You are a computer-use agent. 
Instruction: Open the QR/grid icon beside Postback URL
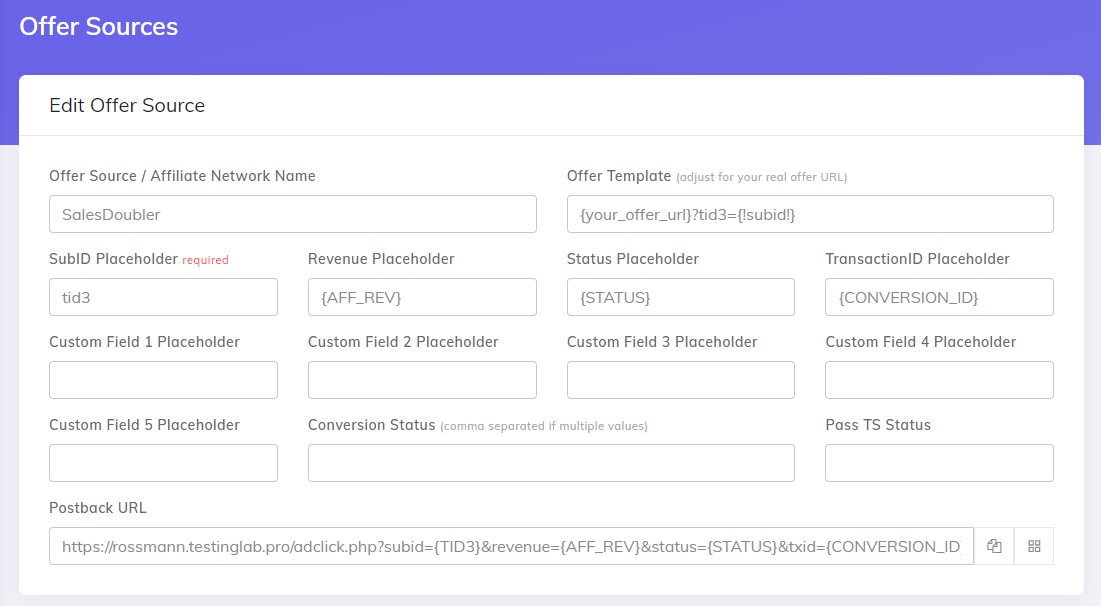1034,546
